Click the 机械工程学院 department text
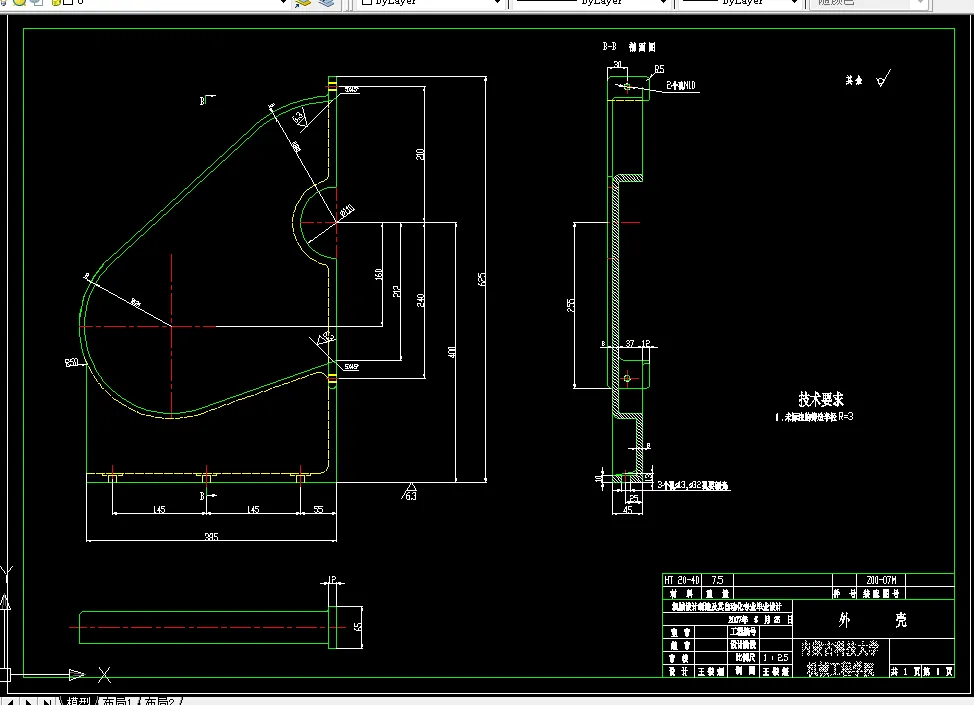Screen dimensions: 974x705 click(x=840, y=669)
